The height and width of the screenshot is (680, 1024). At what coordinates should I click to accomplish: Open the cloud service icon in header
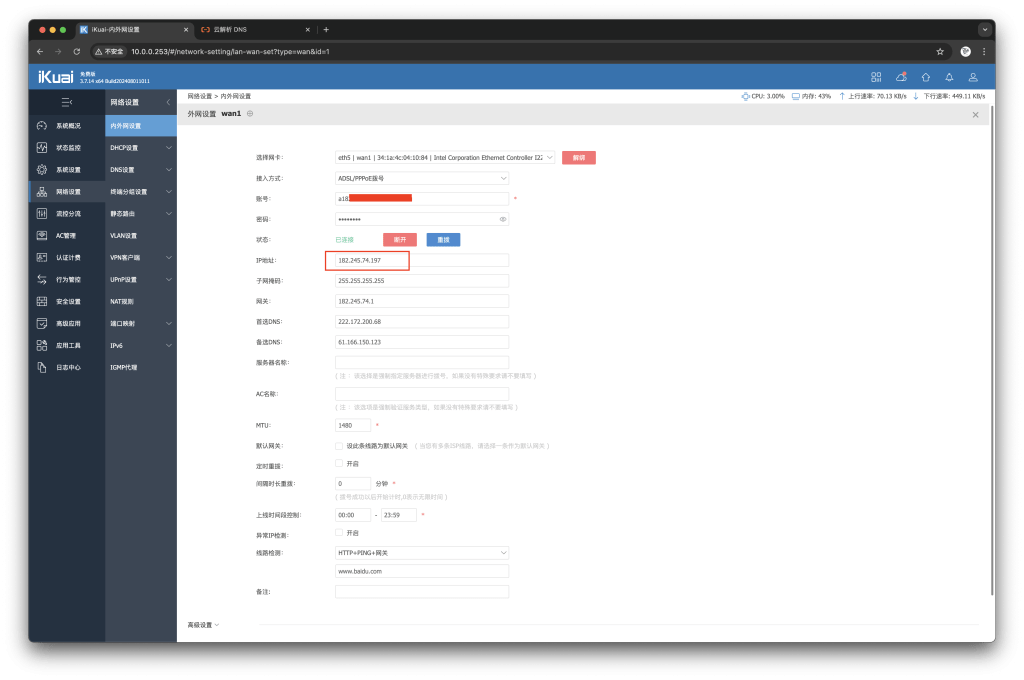[901, 77]
